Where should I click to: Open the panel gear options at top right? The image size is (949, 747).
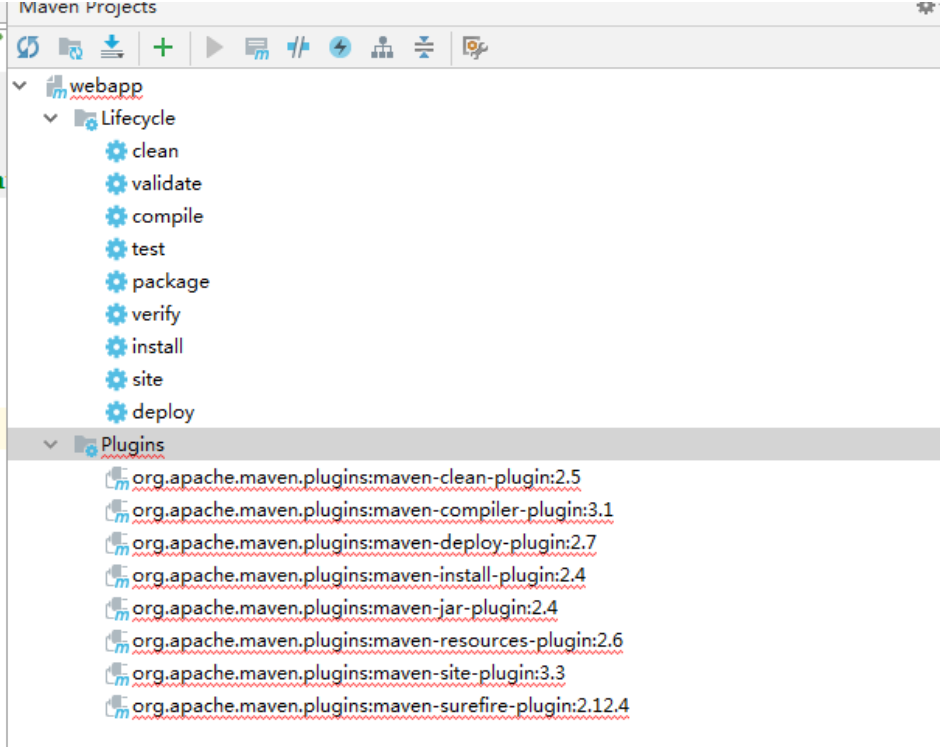pyautogui.click(x=926, y=7)
